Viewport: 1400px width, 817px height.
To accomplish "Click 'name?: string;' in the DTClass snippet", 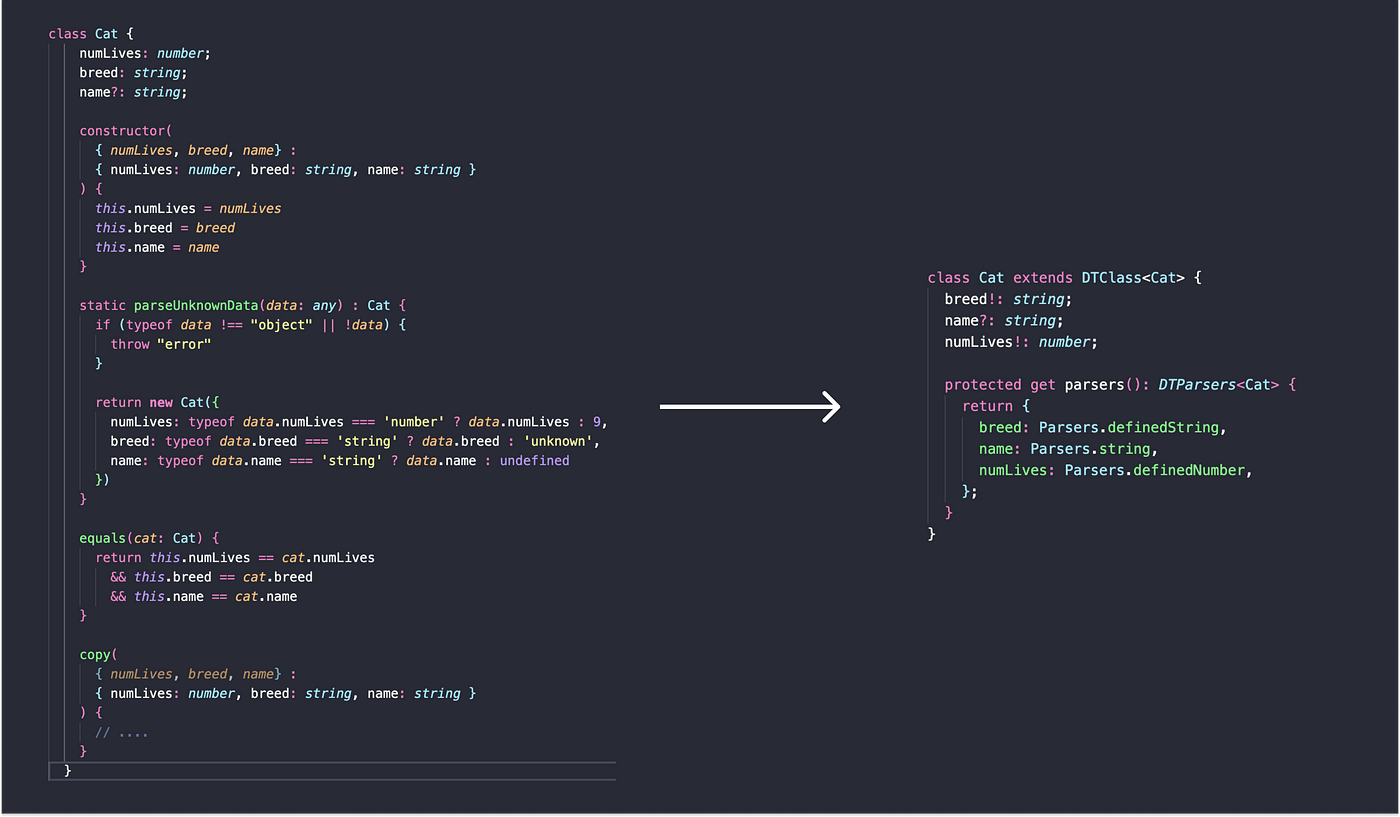I will pyautogui.click(x=1004, y=321).
